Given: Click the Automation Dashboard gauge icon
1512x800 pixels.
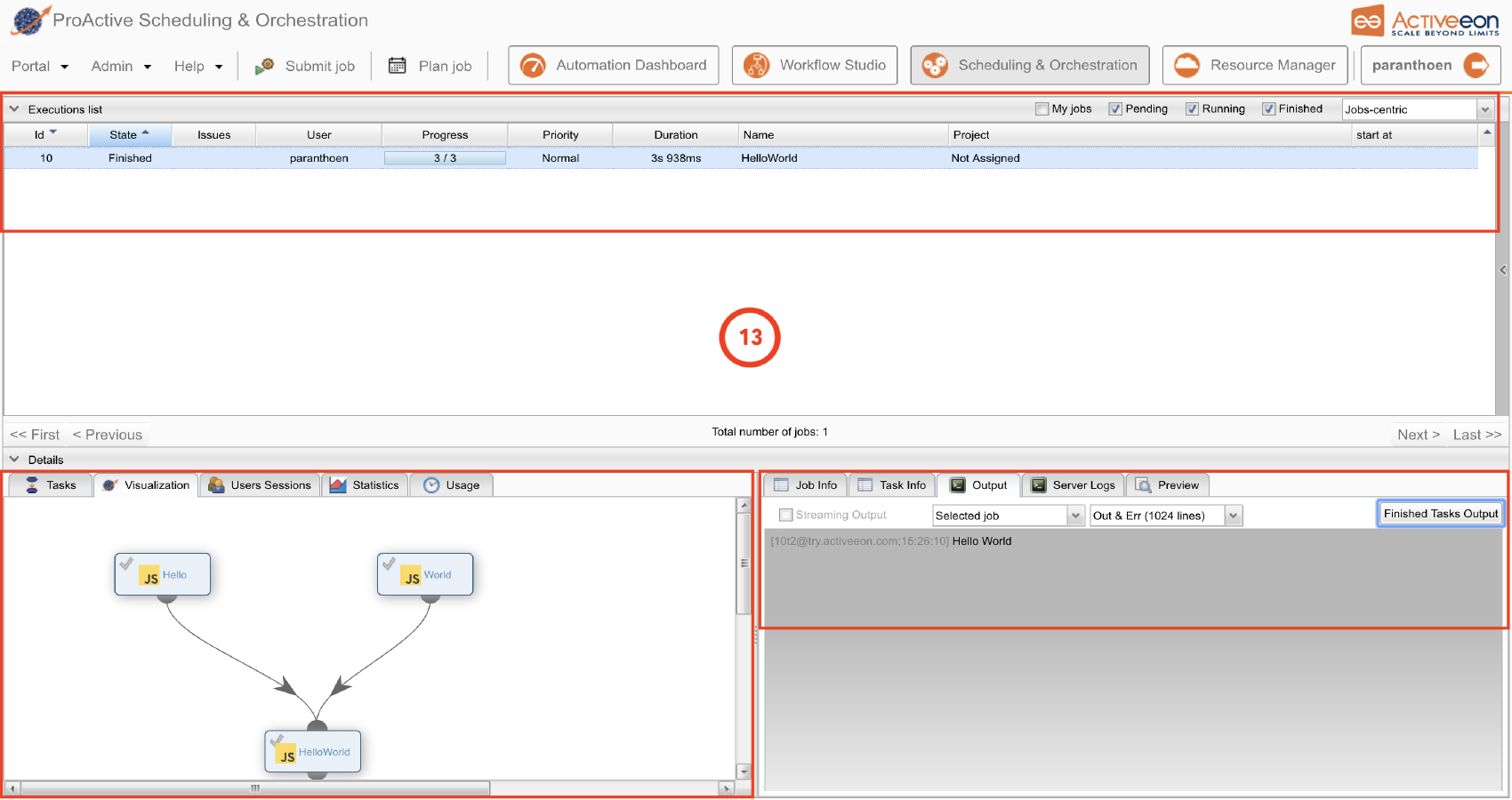Looking at the screenshot, I should click(533, 66).
